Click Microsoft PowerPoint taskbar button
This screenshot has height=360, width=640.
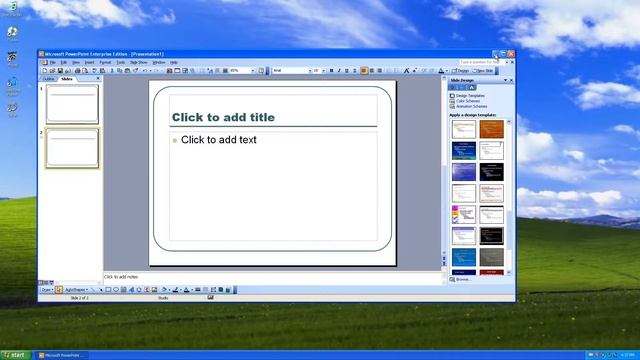point(62,356)
